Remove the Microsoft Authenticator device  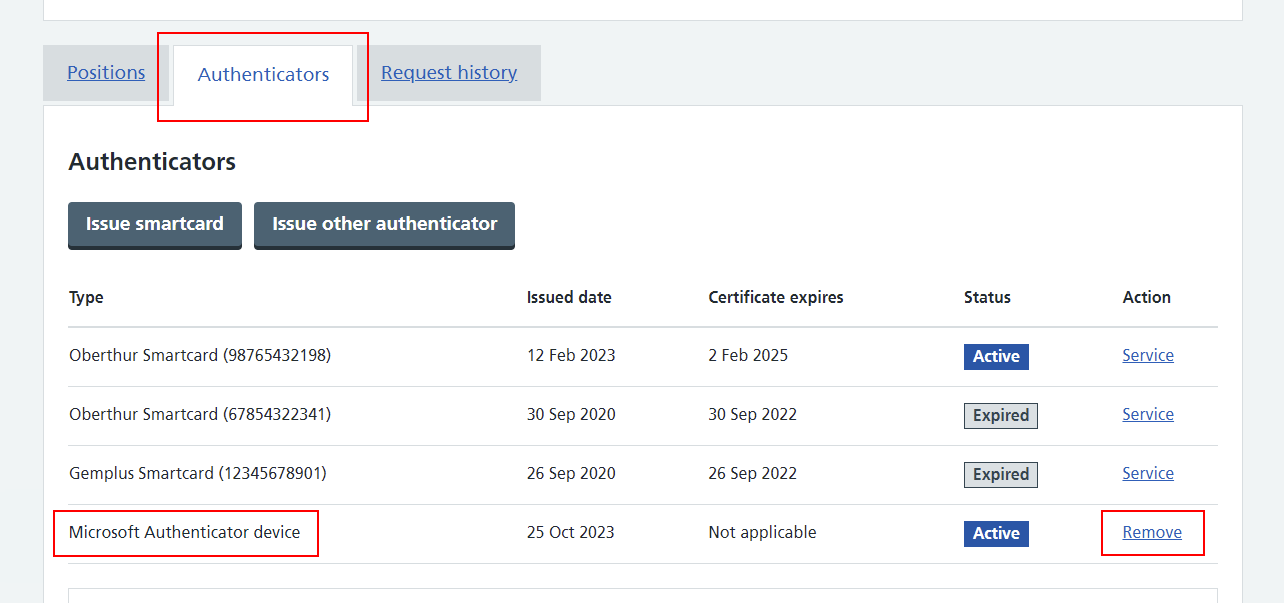pos(1152,533)
